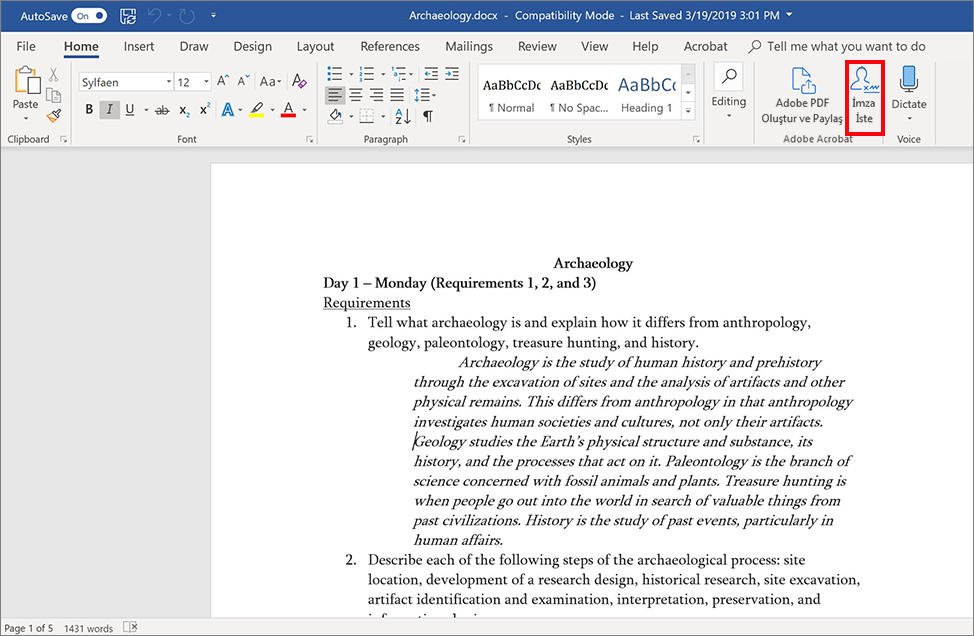Open the font size 12 dropdown
The width and height of the screenshot is (974, 636).
click(x=206, y=81)
